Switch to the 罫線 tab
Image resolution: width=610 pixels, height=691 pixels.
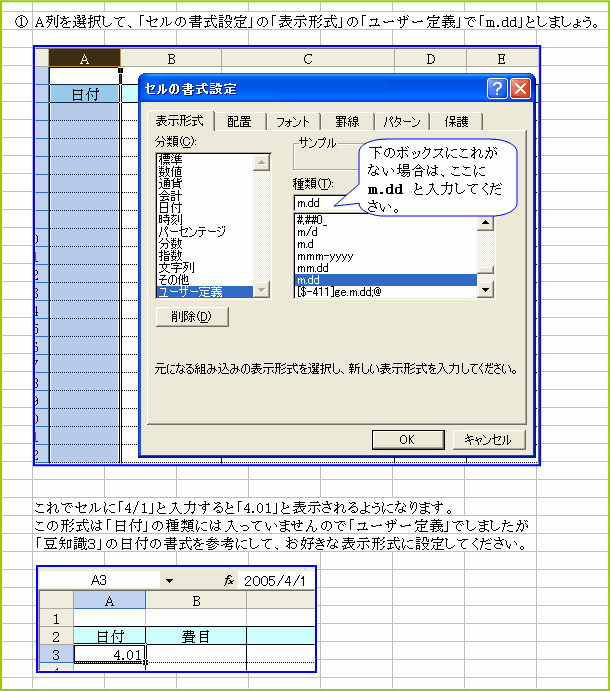point(347,122)
